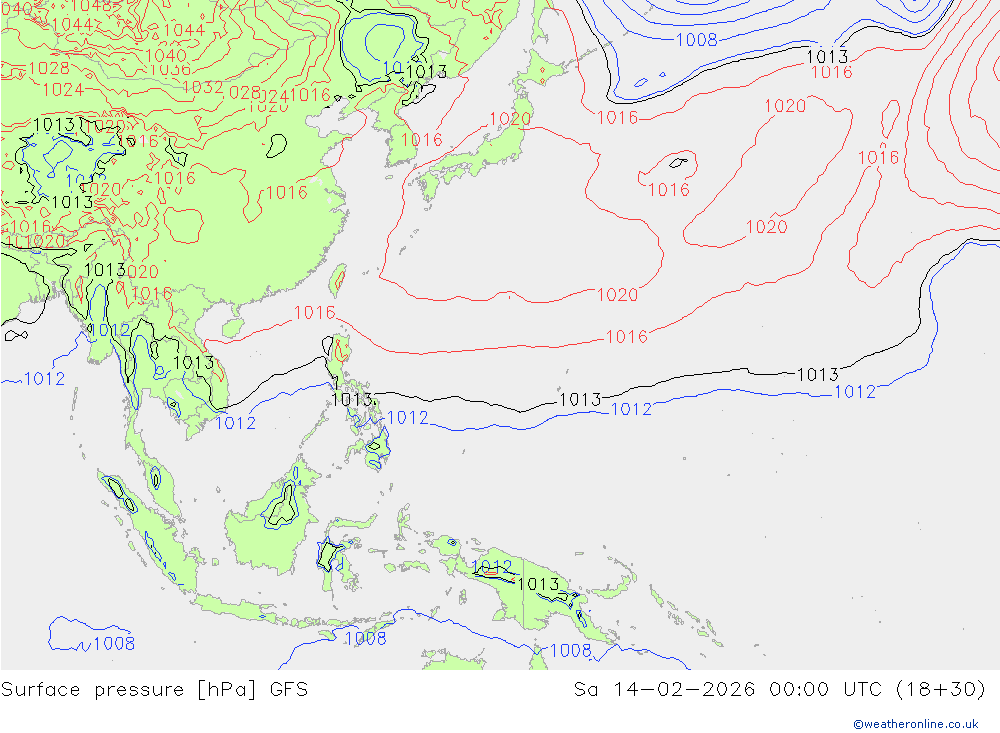
Task: Click the 1012 label off southern Vietnam's coast
Action: (x=235, y=423)
